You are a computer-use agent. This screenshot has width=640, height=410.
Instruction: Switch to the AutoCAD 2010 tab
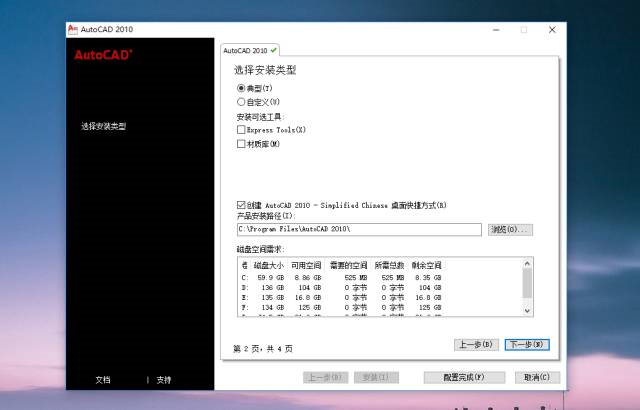tap(250, 51)
